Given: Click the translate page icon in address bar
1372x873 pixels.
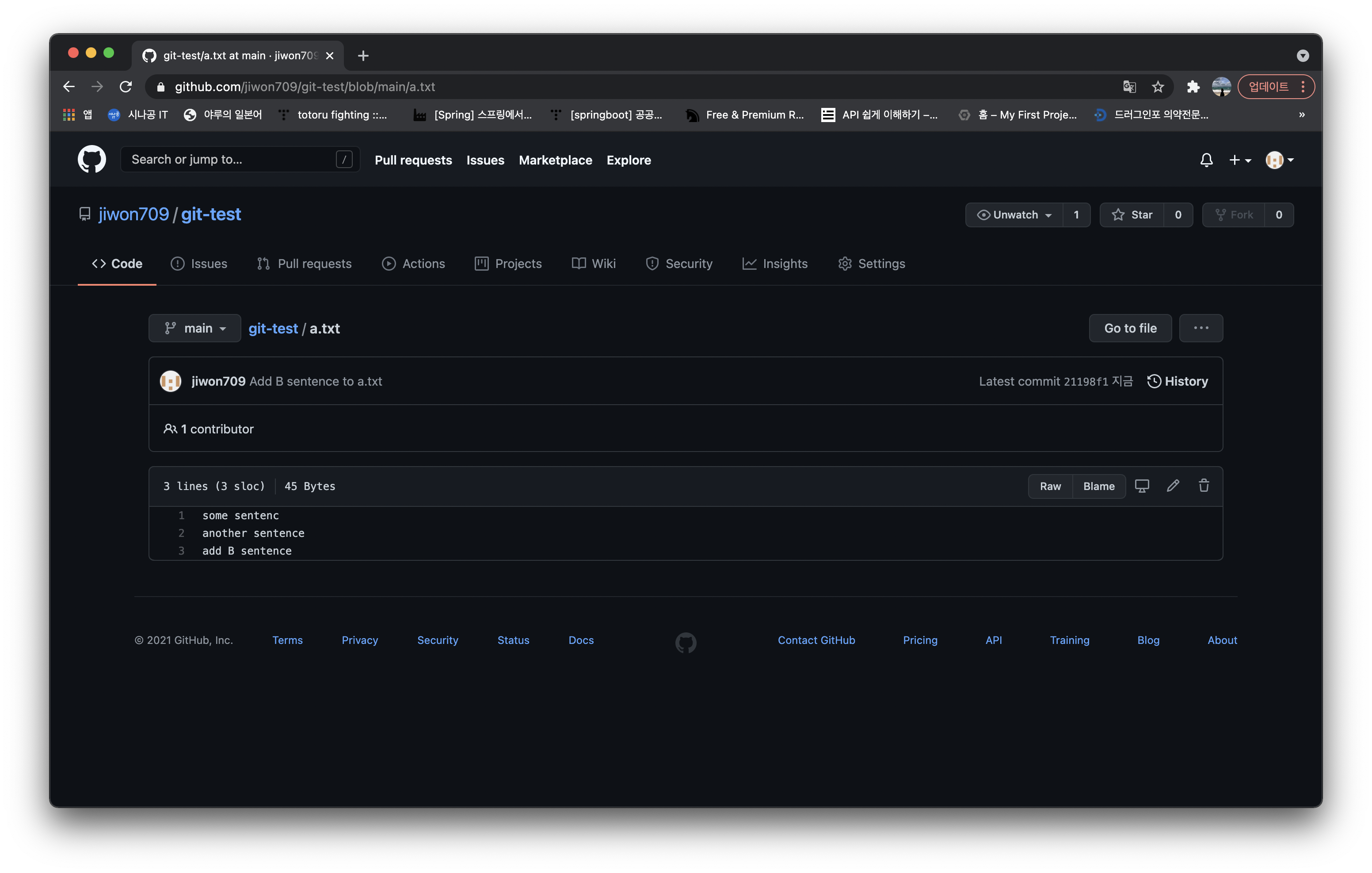Looking at the screenshot, I should pyautogui.click(x=1129, y=87).
